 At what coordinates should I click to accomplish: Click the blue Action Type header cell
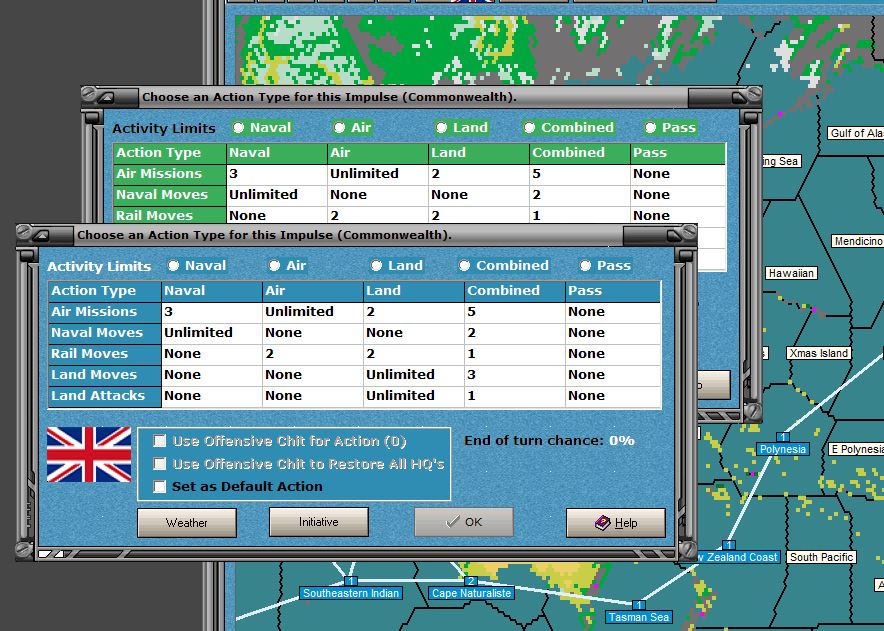point(105,291)
